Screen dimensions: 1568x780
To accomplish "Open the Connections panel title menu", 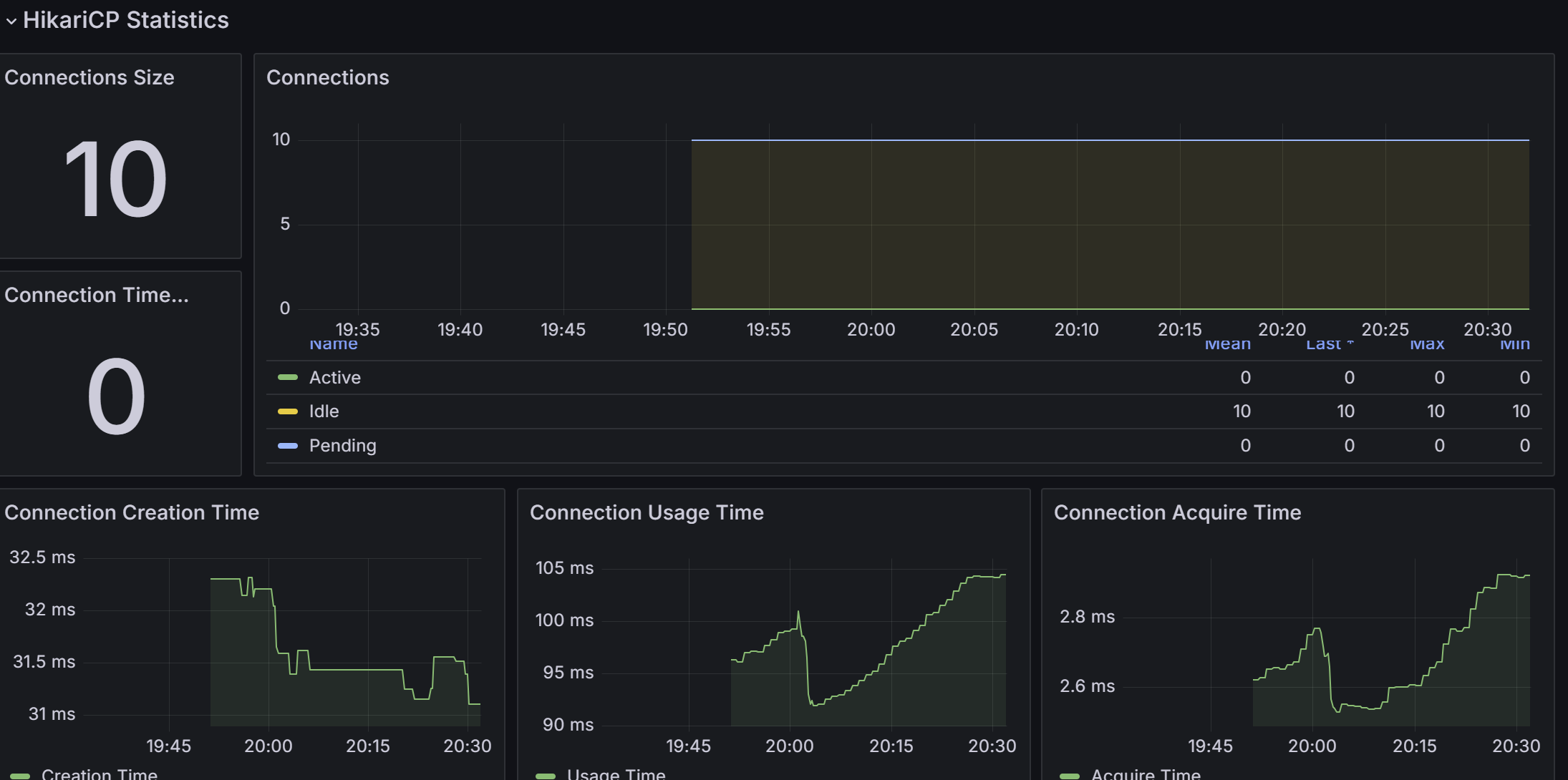I will [328, 77].
